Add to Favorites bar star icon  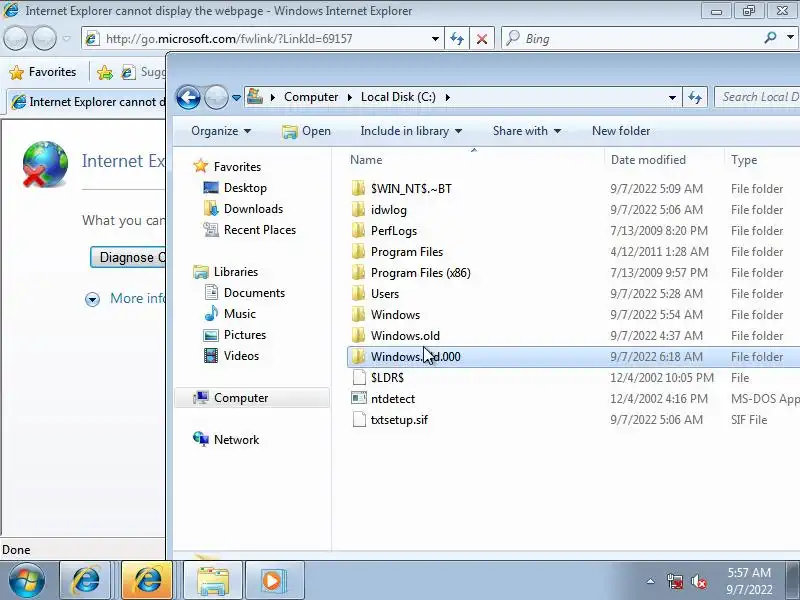pos(105,72)
